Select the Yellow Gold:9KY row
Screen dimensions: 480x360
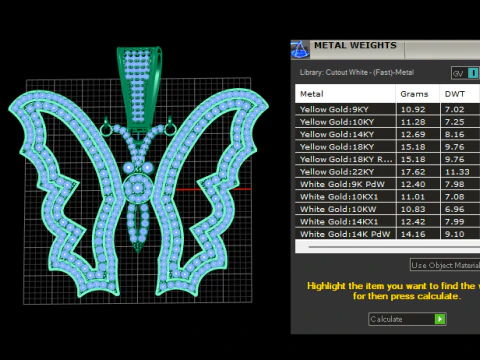(x=387, y=109)
